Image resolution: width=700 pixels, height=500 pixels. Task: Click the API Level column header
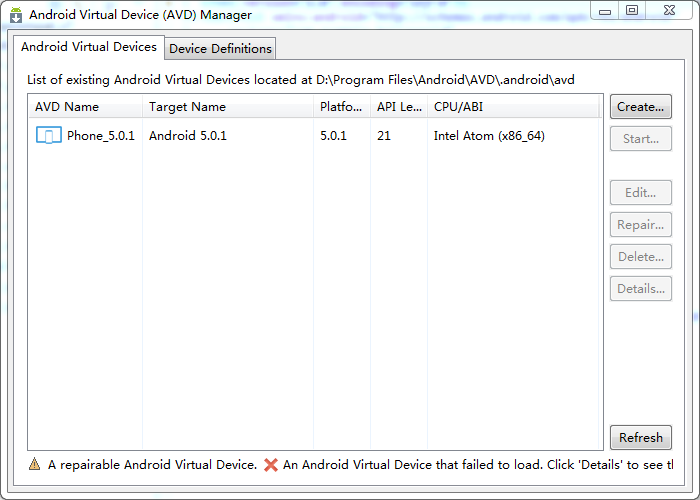[399, 107]
